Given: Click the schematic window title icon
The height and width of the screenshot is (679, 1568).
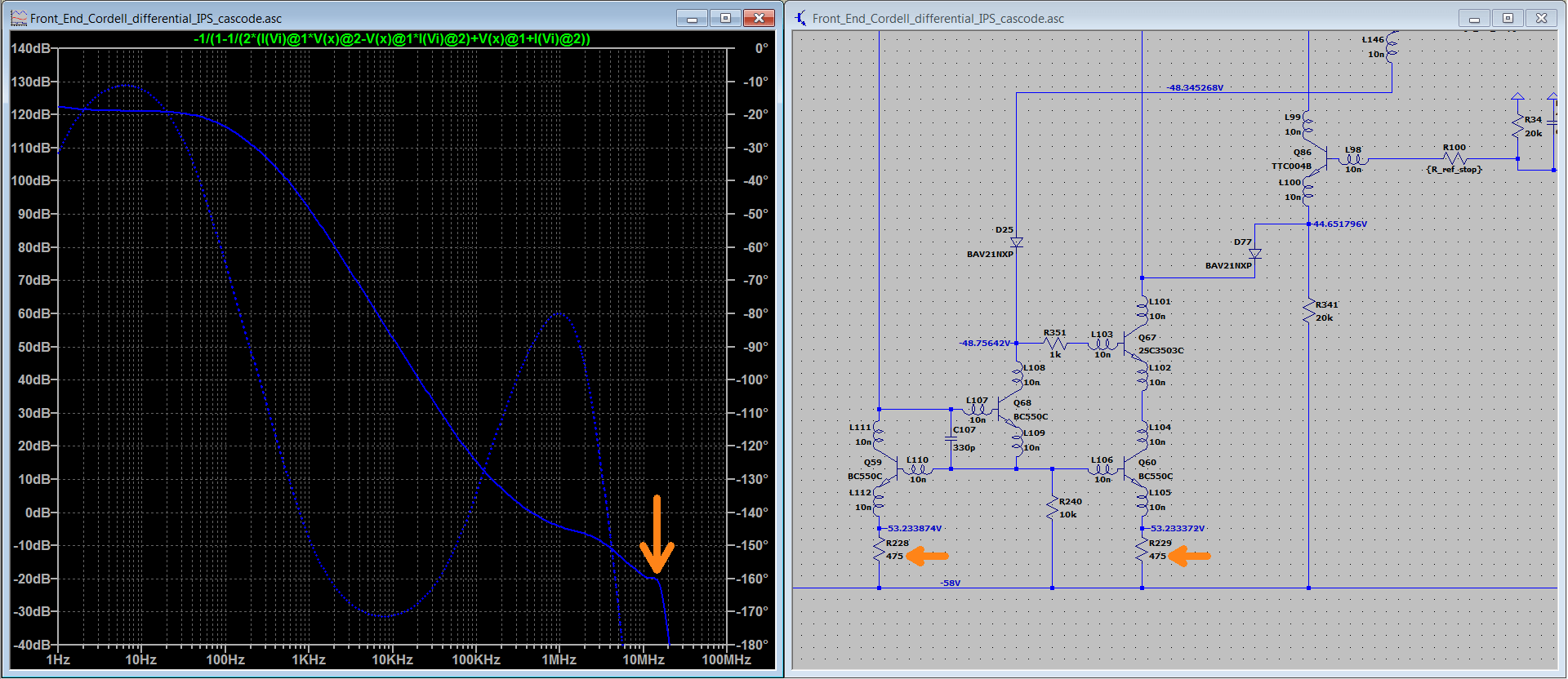Looking at the screenshot, I should coord(801,18).
